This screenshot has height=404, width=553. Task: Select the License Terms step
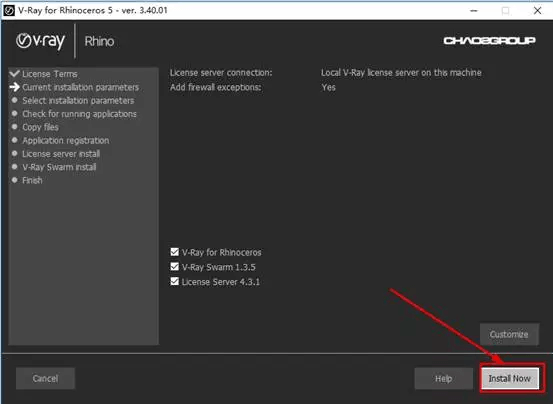(50, 74)
